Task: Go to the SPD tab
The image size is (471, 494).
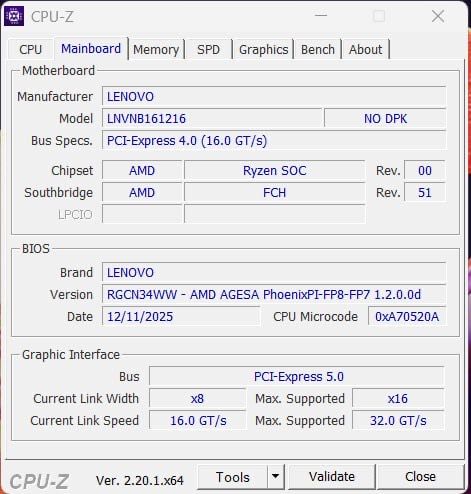Action: 208,50
